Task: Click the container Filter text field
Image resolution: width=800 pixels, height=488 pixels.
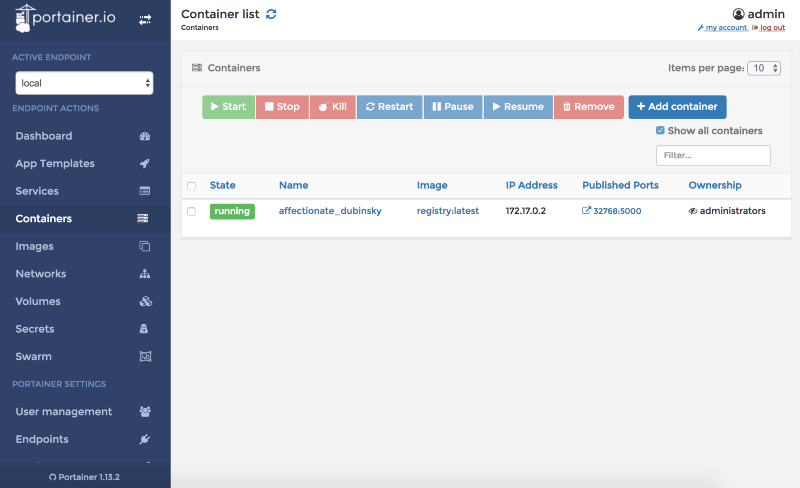Action: tap(713, 155)
